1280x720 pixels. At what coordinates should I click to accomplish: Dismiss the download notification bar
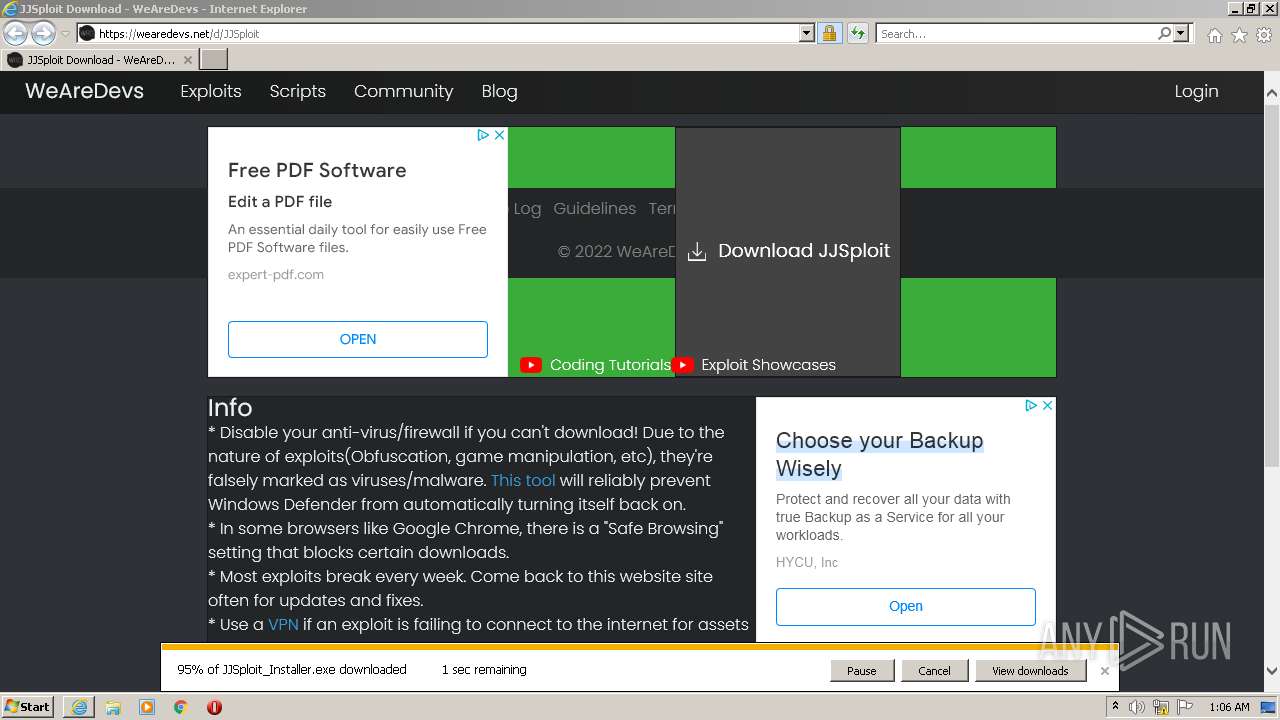(x=1105, y=671)
